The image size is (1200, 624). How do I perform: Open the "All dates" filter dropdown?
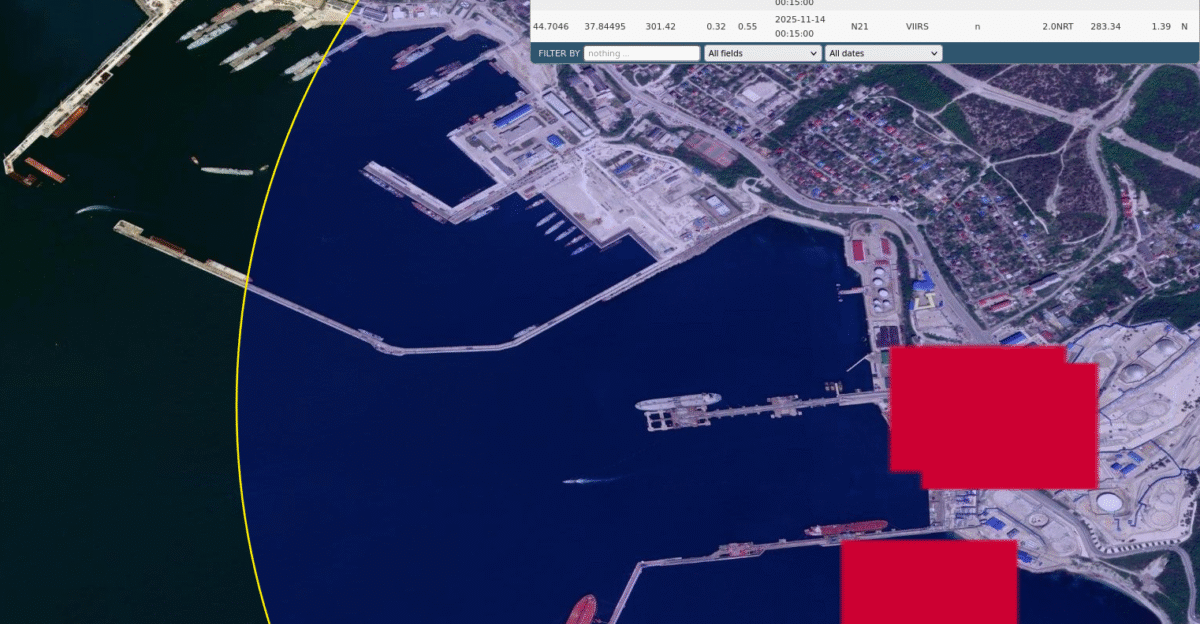[884, 53]
